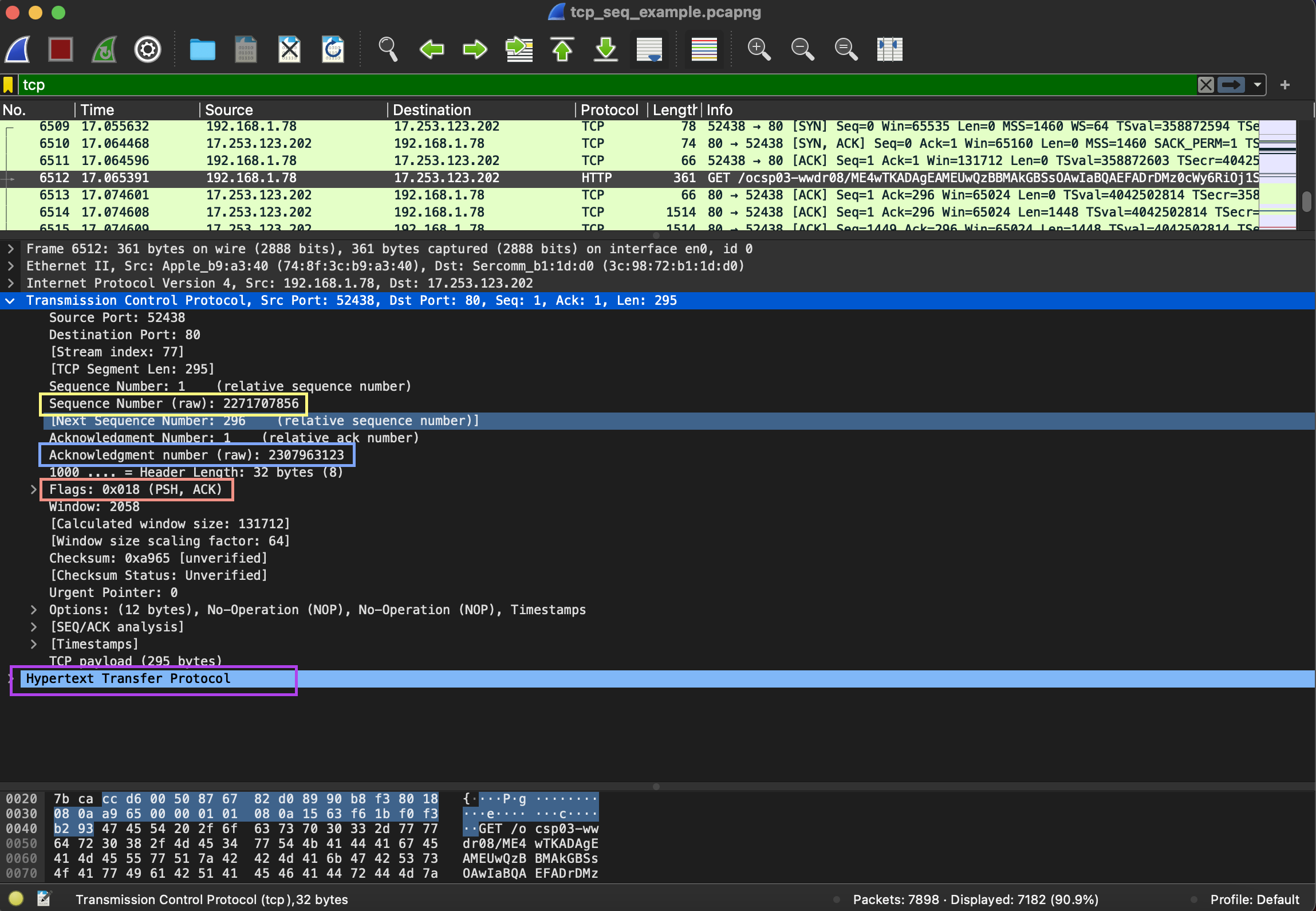This screenshot has width=1316, height=911.
Task: Reload this capture file icon
Action: (x=333, y=50)
